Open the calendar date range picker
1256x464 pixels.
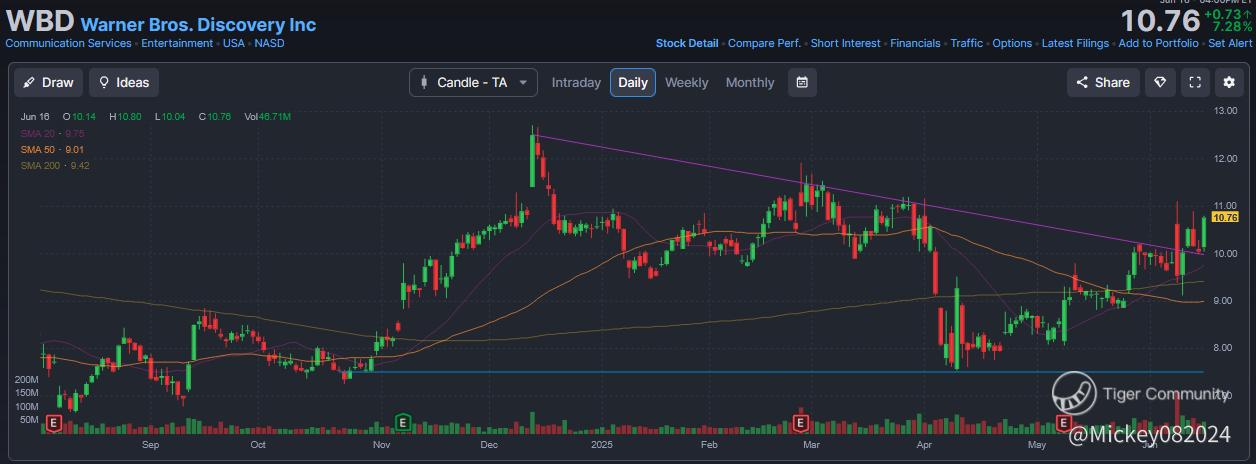[x=802, y=82]
